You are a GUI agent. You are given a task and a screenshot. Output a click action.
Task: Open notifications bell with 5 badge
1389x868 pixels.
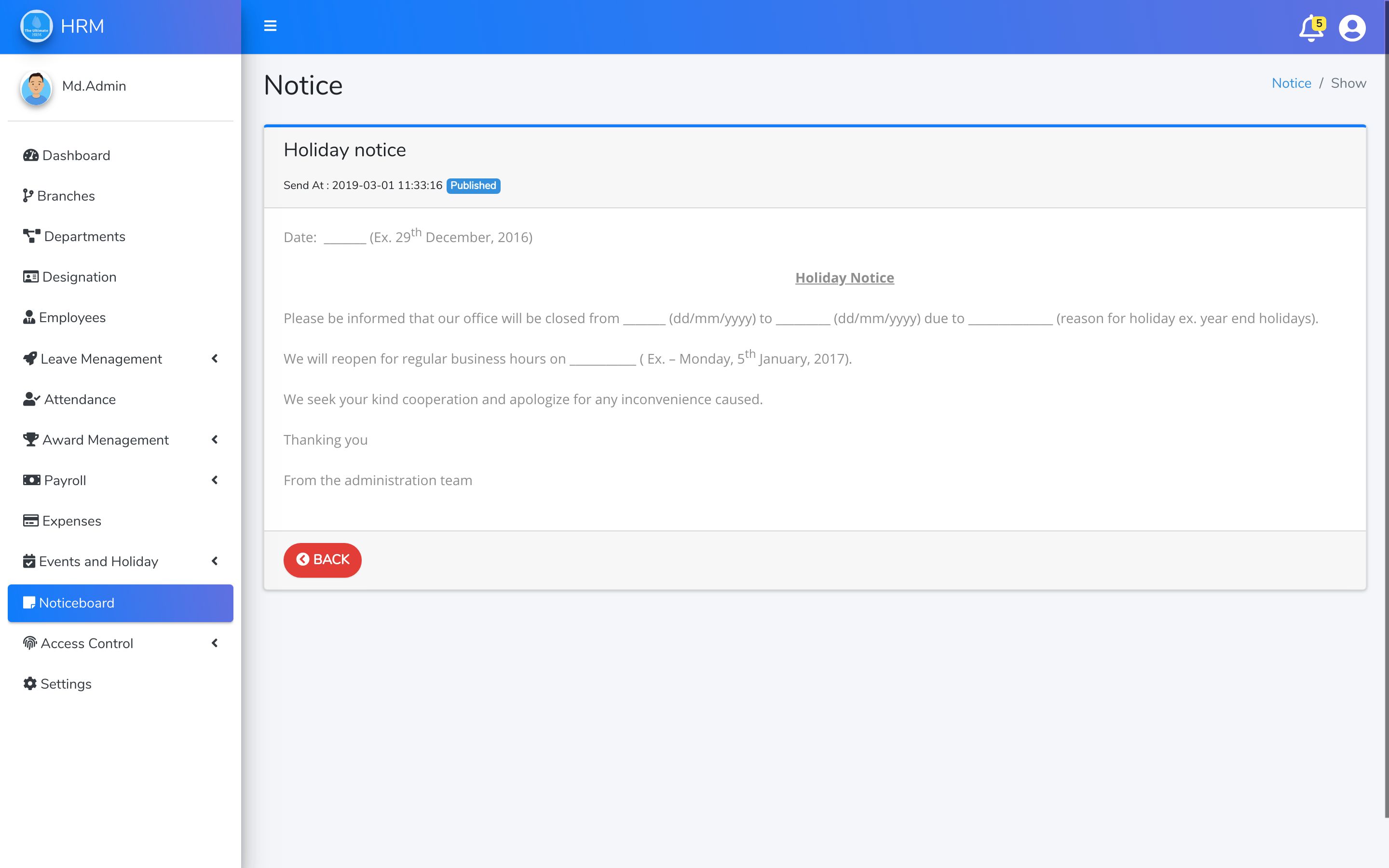[1310, 27]
